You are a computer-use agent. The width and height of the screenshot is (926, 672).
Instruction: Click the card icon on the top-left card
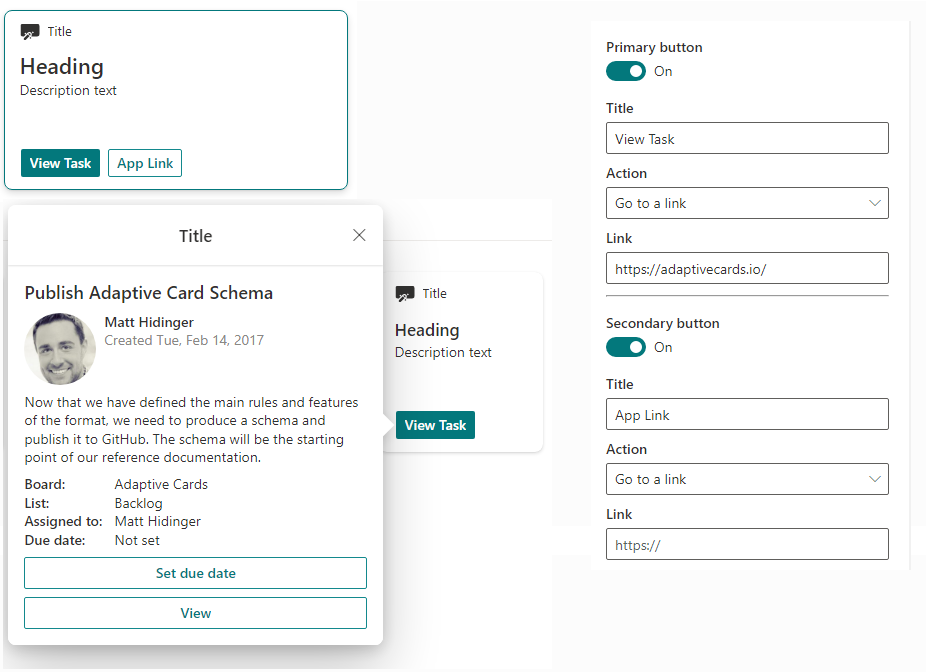click(x=30, y=32)
